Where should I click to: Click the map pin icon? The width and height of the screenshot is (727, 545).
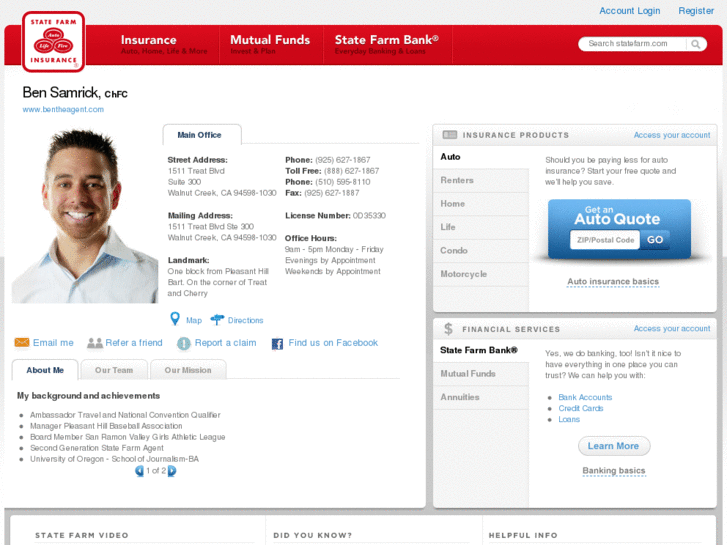pos(175,319)
